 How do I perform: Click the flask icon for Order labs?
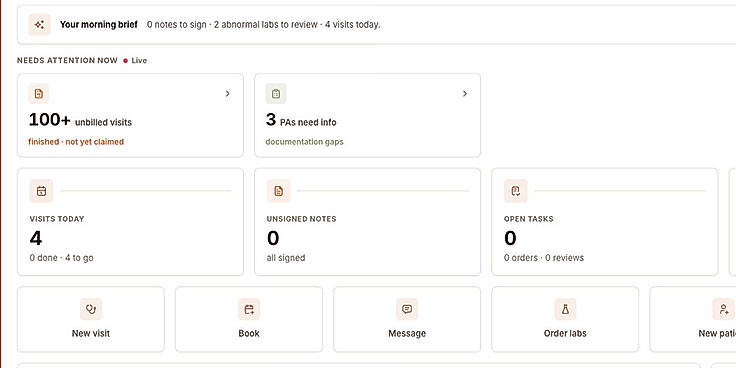(x=565, y=309)
